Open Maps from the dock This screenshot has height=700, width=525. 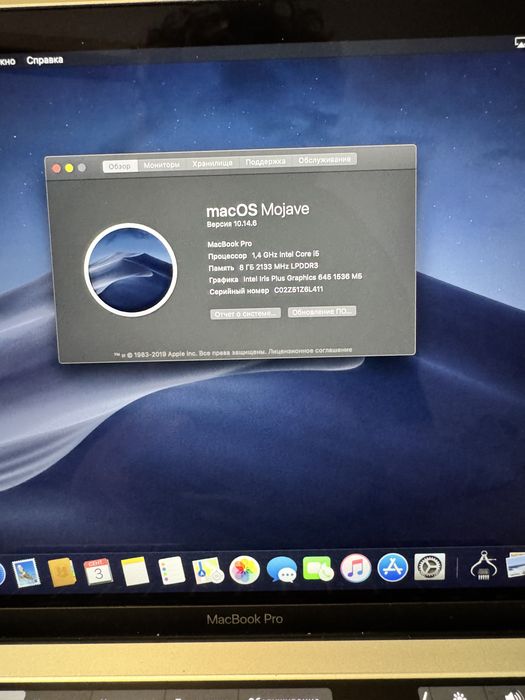click(x=208, y=571)
